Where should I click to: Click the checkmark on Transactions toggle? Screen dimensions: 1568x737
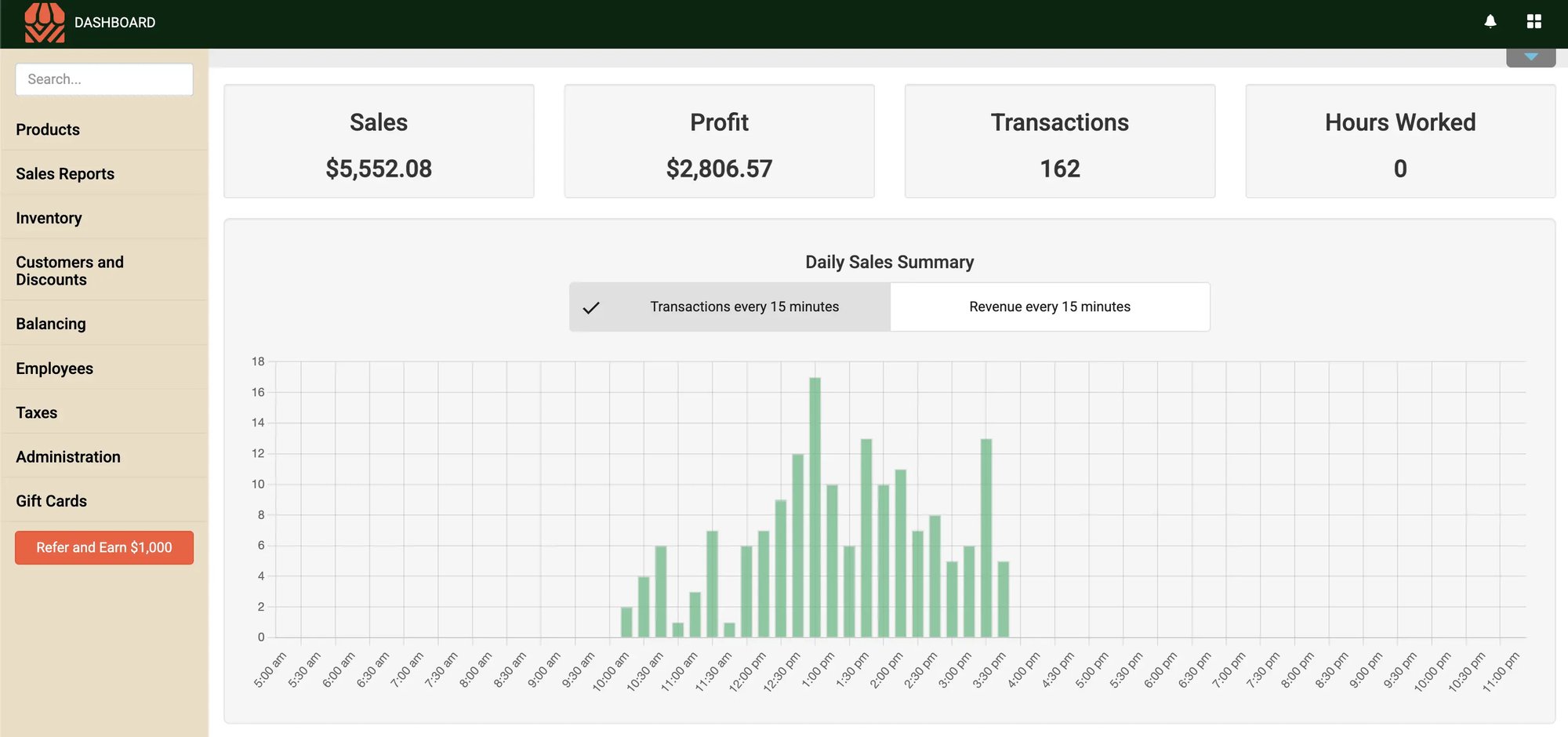pos(591,307)
